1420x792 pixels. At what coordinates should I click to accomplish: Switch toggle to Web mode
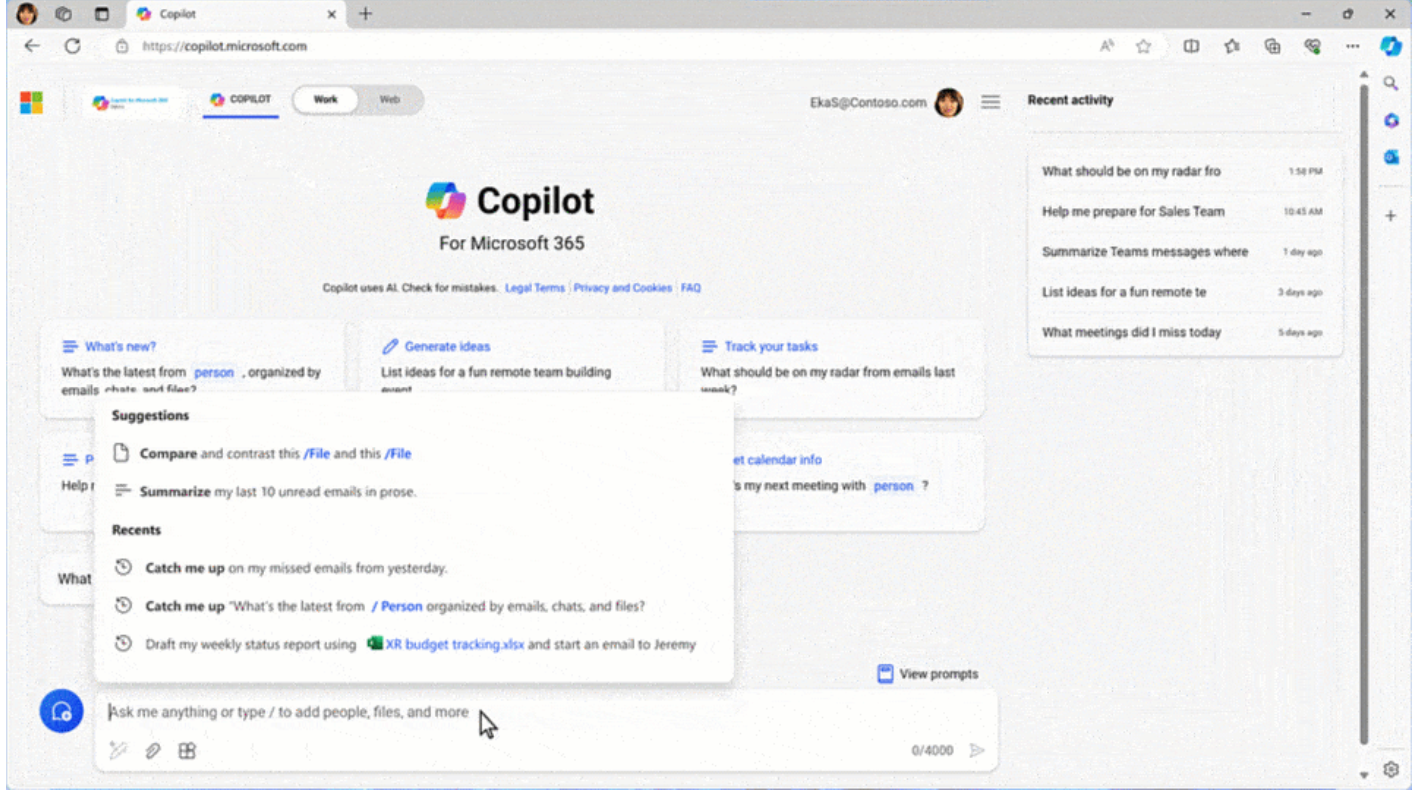coord(390,100)
